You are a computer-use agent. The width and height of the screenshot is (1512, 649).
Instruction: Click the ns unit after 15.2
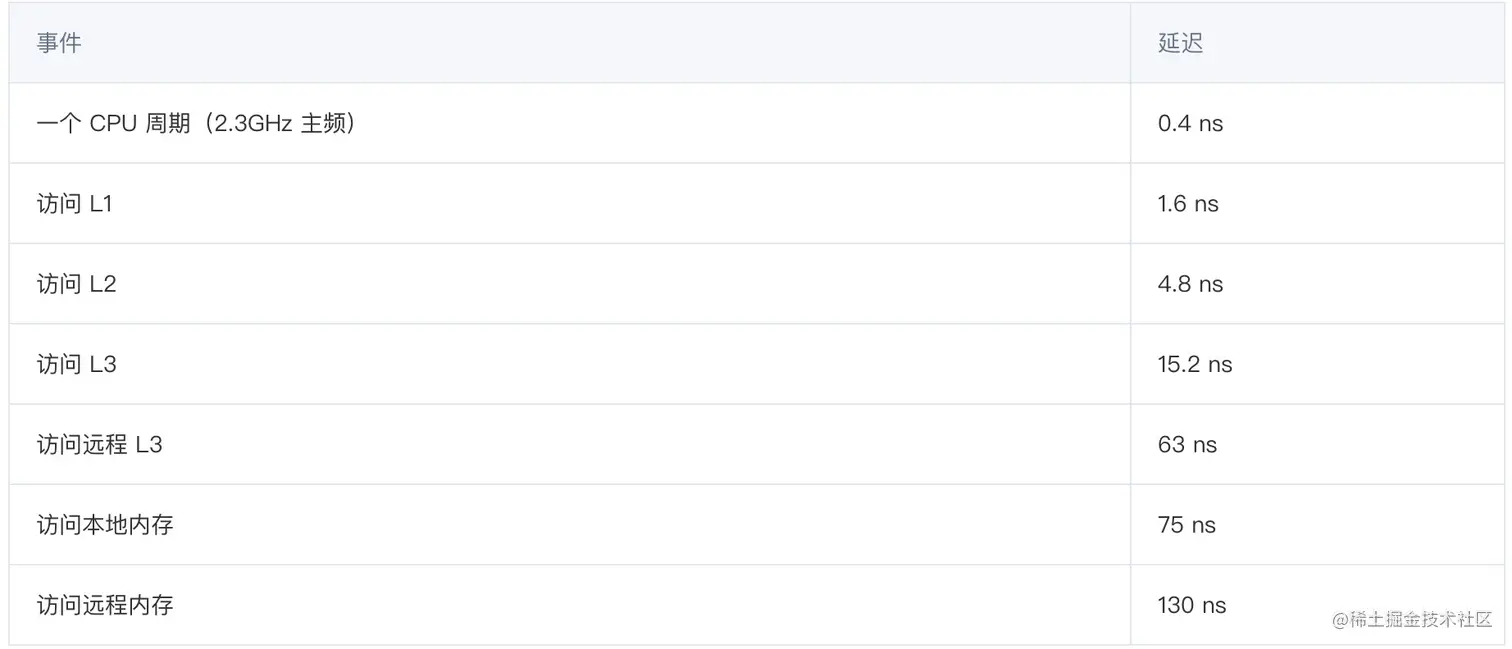pyautogui.click(x=1220, y=365)
